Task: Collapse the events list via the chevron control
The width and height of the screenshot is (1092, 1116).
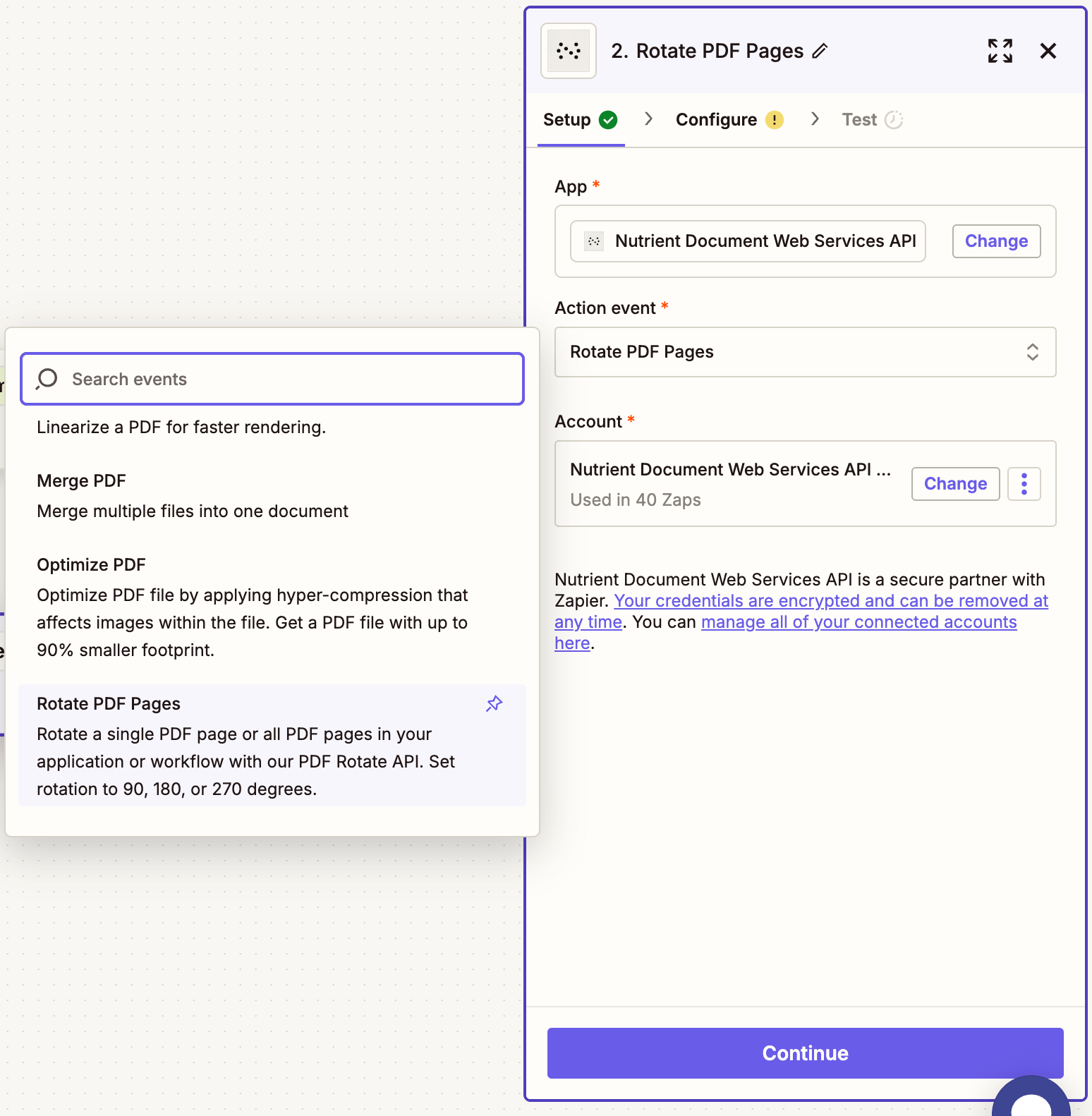Action: pyautogui.click(x=1033, y=352)
